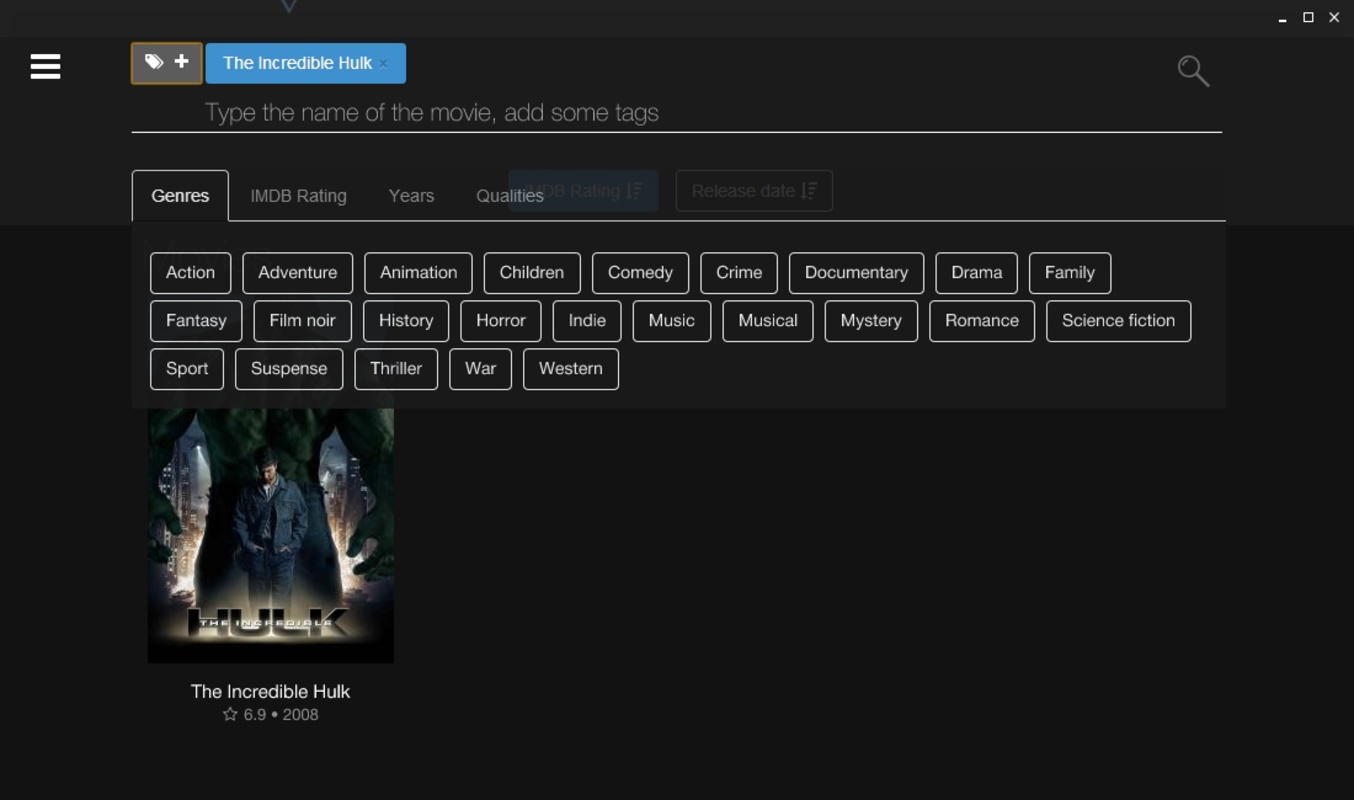Select the Indie genre tag

point(587,321)
